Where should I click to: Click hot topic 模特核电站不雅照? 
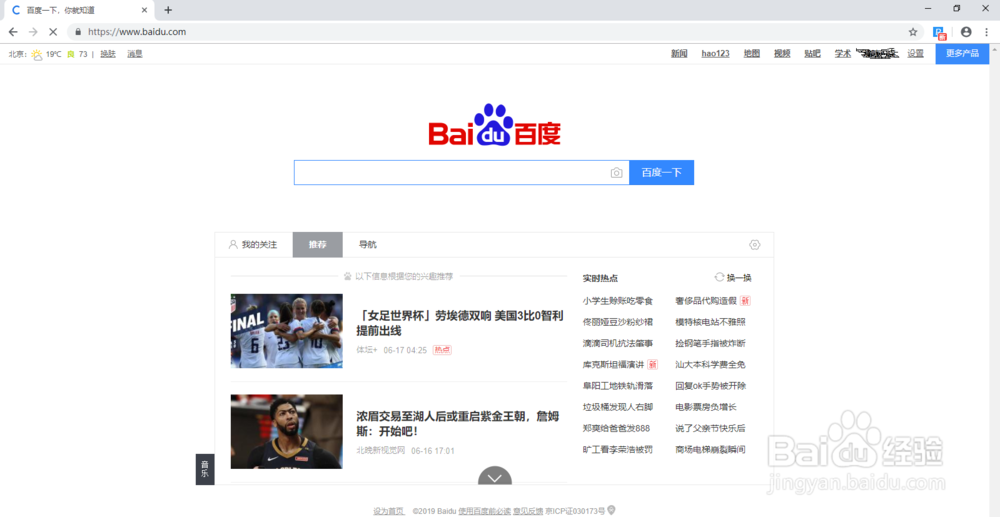(x=710, y=322)
